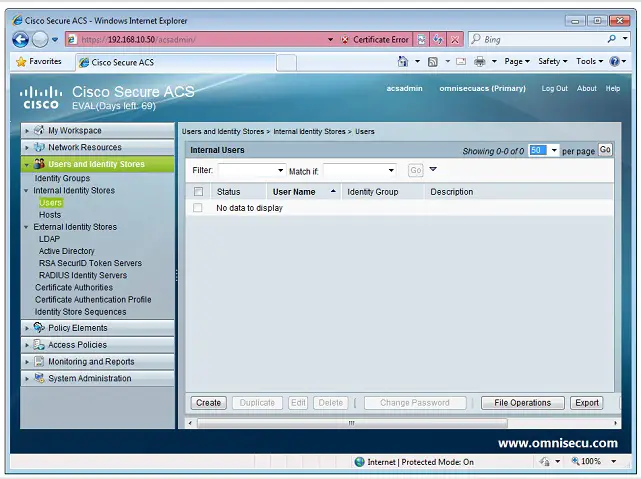Open the address bar history dropdown
Screen dimensions: 641x479
330,40
